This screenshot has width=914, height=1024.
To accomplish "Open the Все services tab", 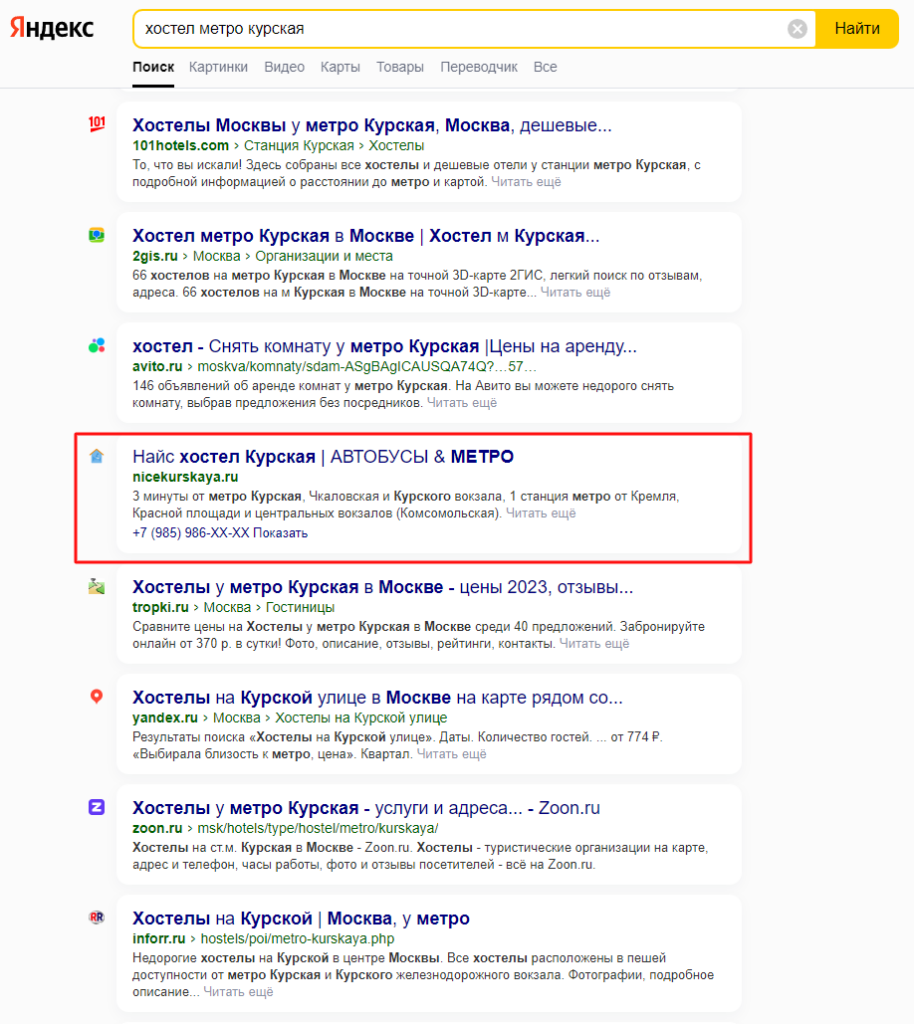I will pyautogui.click(x=545, y=67).
